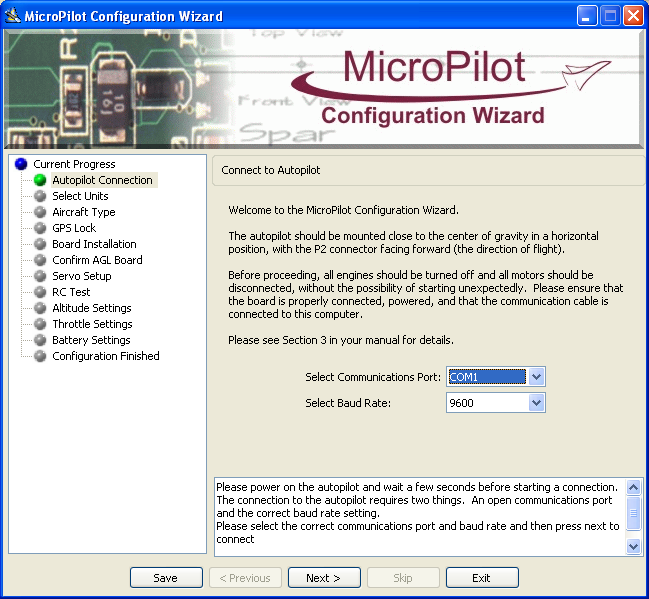Click the MicroPilot title bar app icon
The width and height of the screenshot is (649, 599).
pos(12,16)
